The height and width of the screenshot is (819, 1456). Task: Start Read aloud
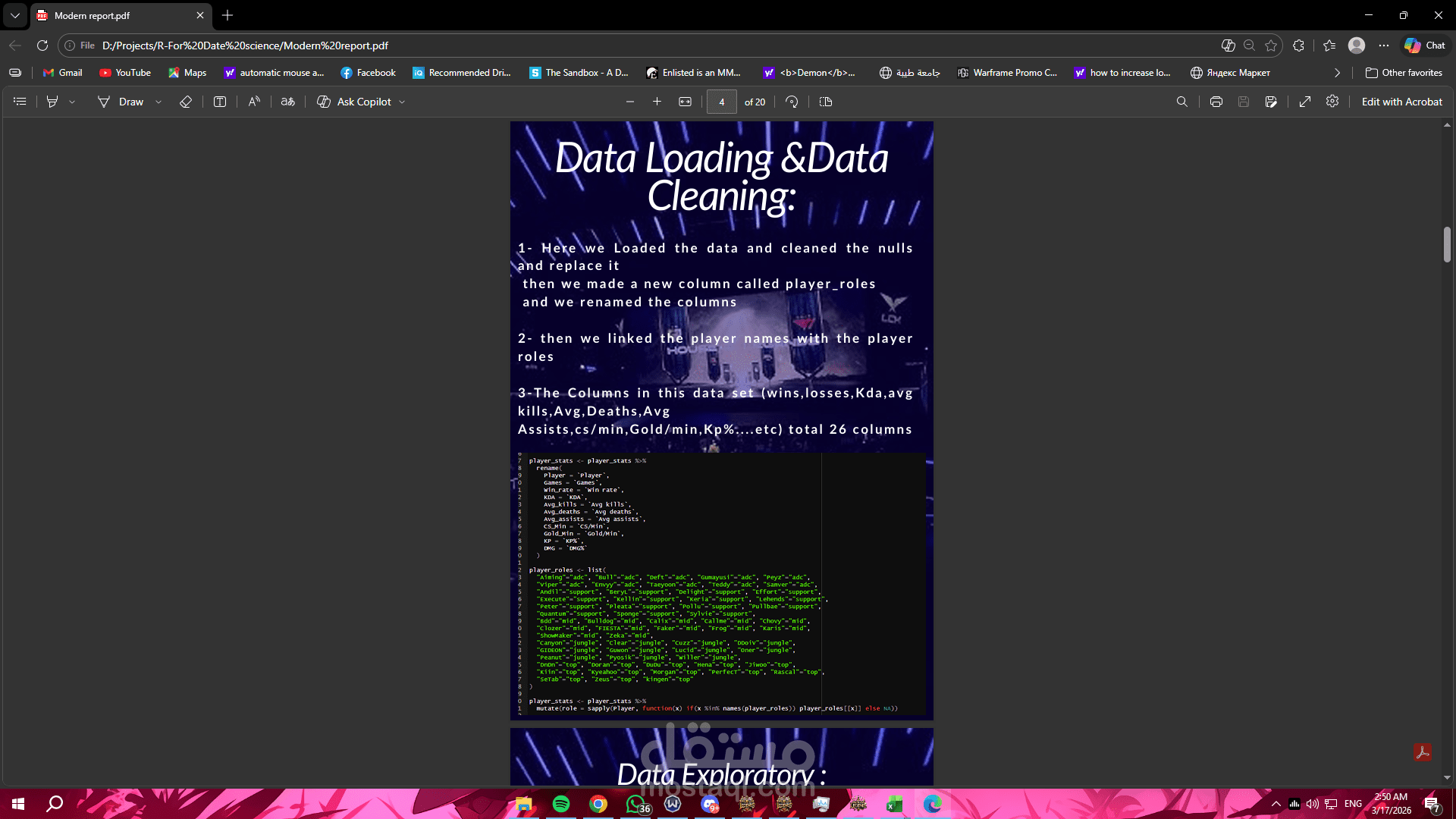pos(254,102)
